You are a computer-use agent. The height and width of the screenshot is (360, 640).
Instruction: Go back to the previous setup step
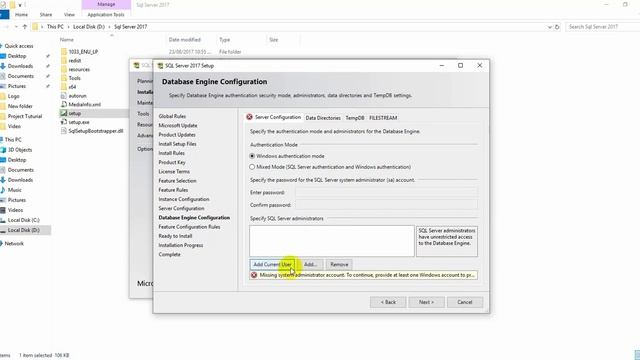click(388, 302)
